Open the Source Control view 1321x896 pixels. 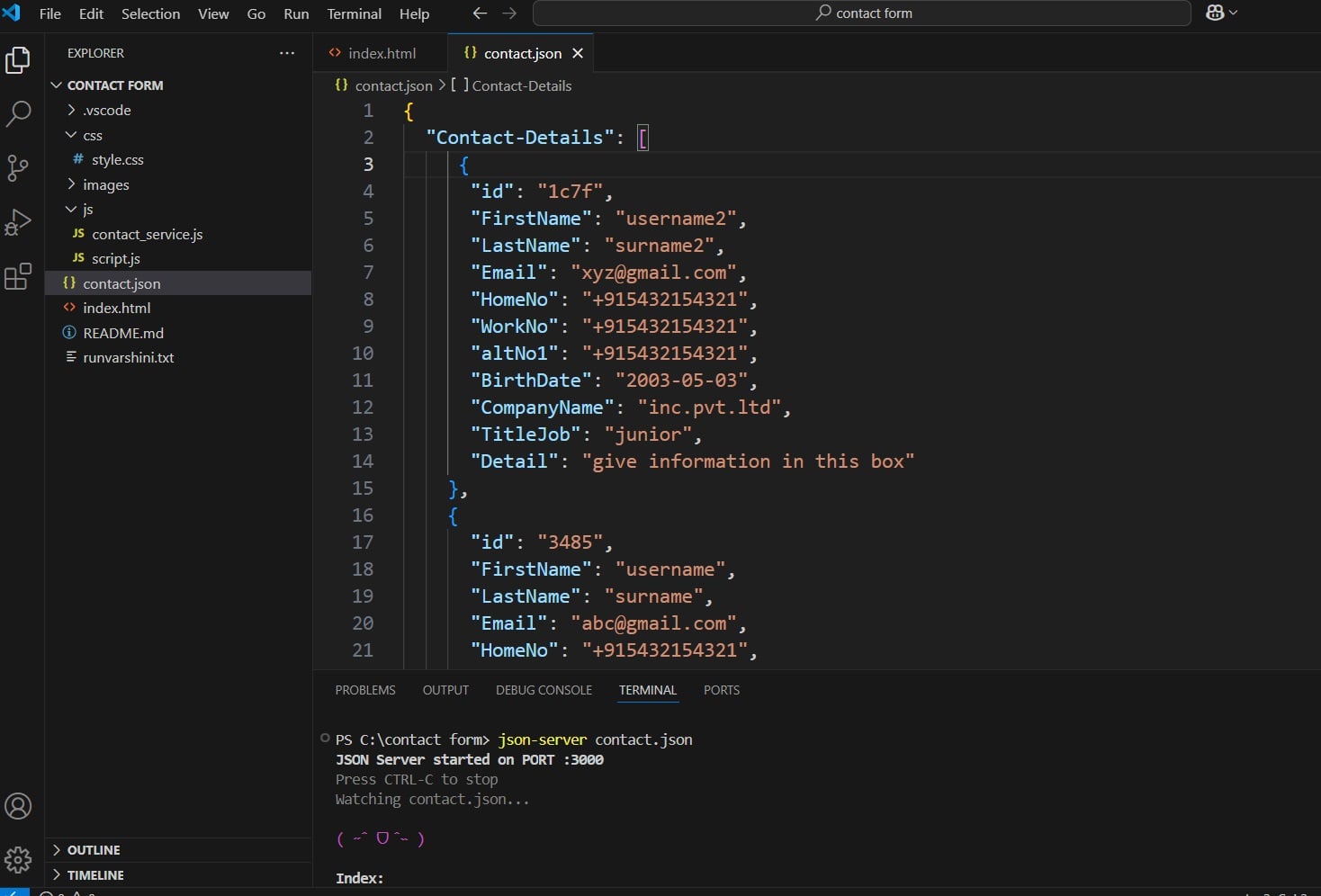point(18,168)
